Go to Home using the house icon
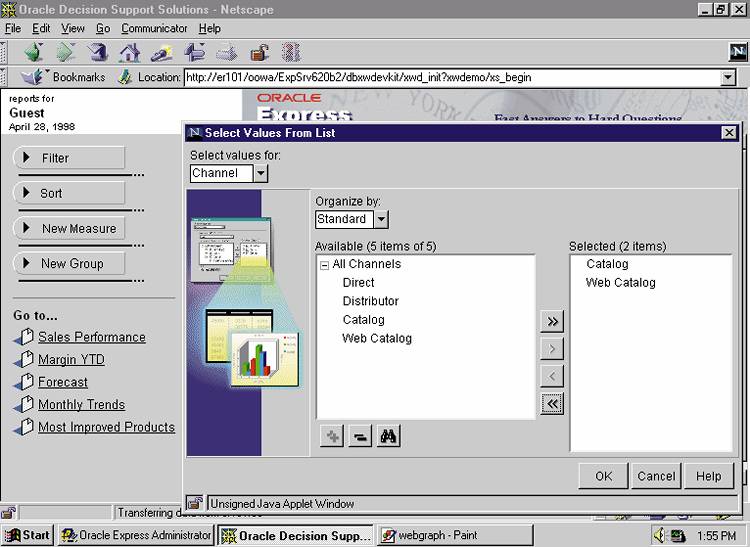 click(130, 52)
